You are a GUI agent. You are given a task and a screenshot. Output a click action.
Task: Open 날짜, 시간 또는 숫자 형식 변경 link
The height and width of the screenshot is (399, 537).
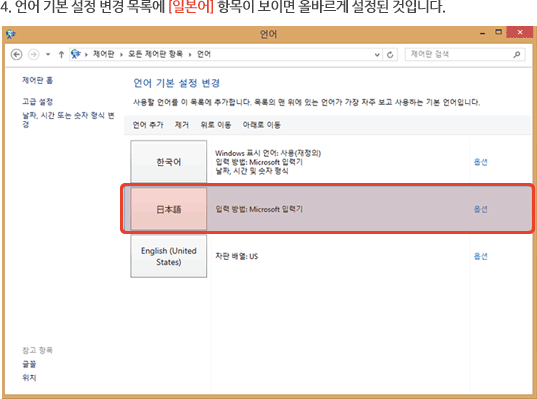(68, 120)
